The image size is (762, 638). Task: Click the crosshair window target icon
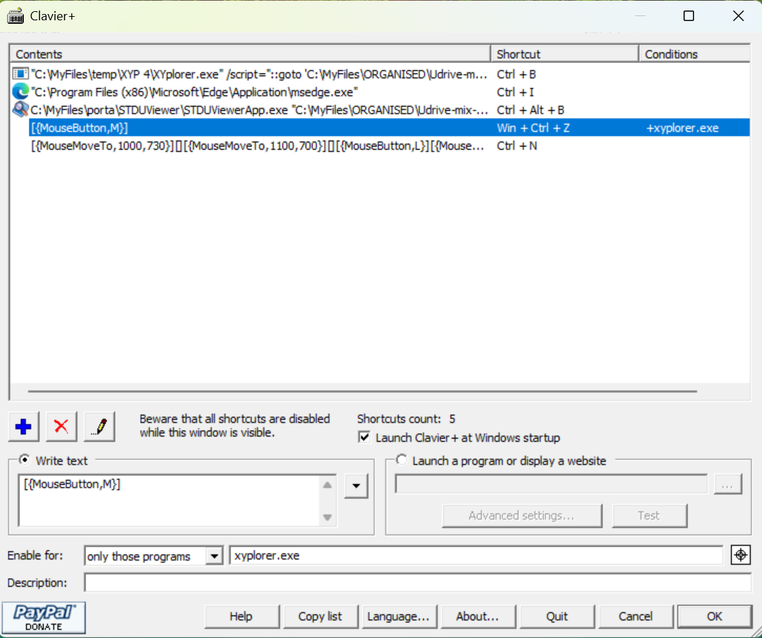click(740, 555)
